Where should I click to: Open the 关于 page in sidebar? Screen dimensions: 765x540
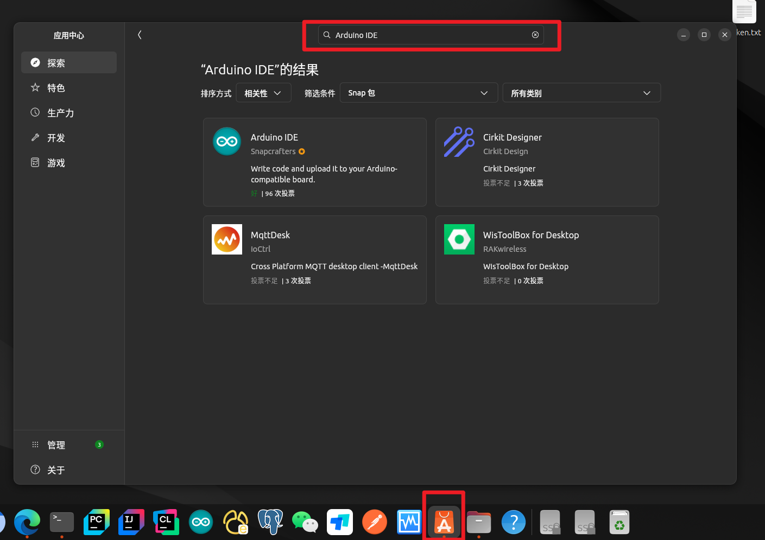click(x=69, y=470)
